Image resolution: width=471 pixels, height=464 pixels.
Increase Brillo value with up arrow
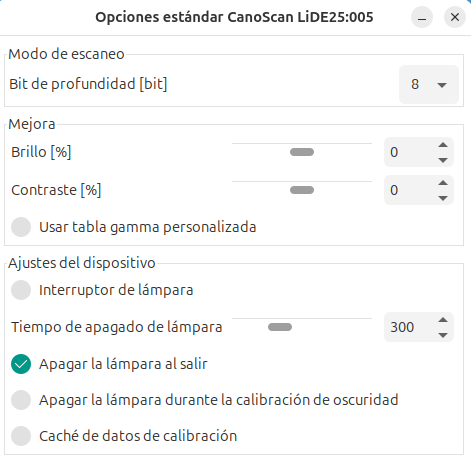(x=443, y=145)
